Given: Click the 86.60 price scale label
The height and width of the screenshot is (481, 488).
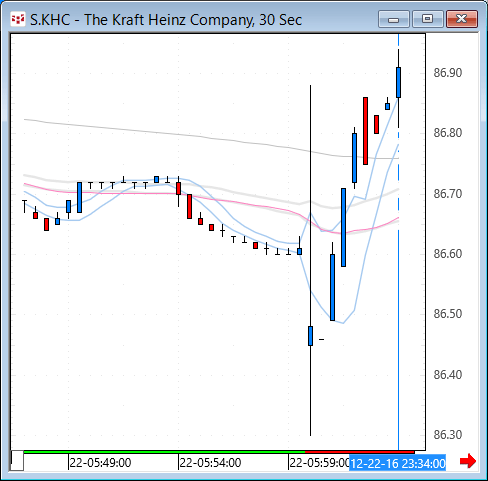Looking at the screenshot, I should click(447, 254).
